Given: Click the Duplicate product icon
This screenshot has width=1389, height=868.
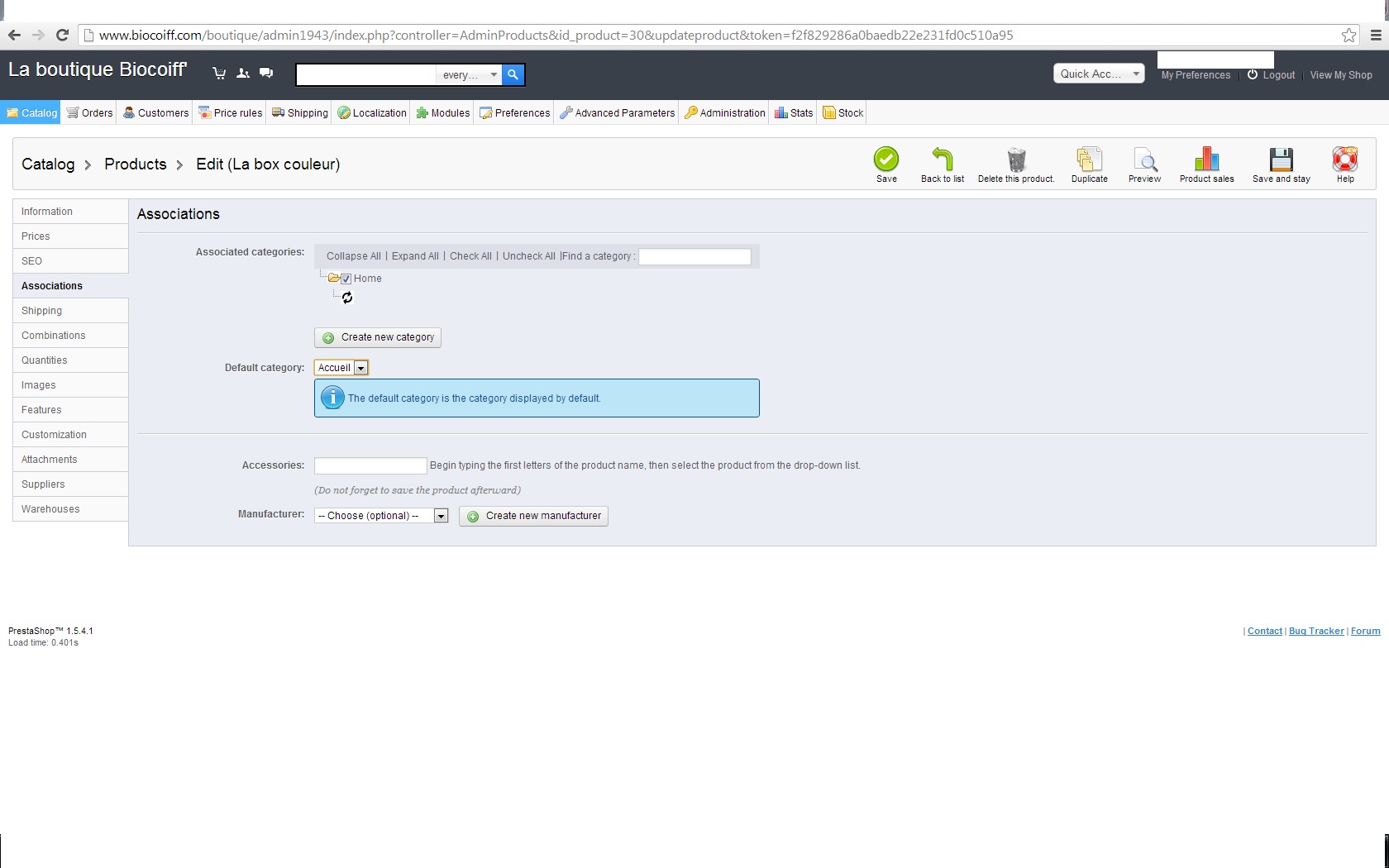Looking at the screenshot, I should [x=1089, y=159].
